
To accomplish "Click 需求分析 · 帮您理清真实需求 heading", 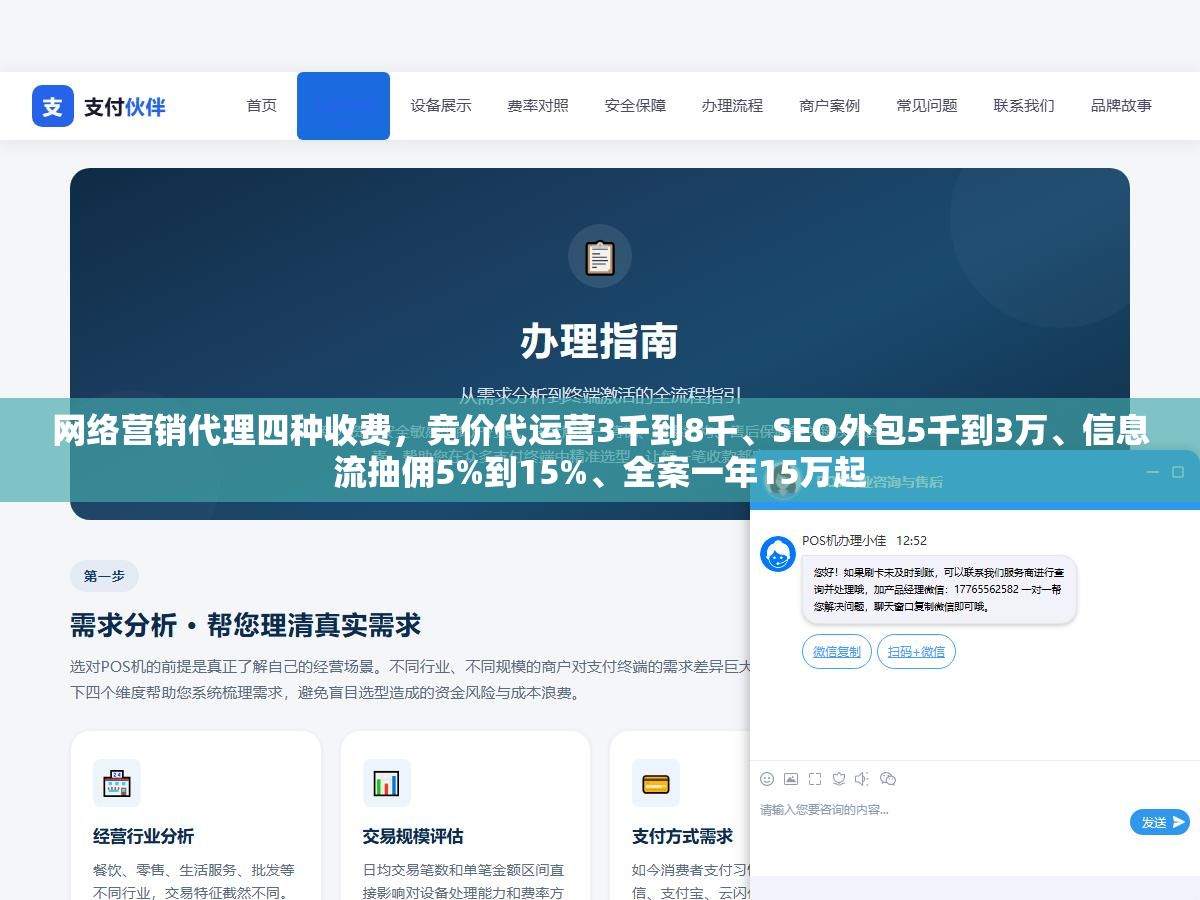I will coord(245,626).
